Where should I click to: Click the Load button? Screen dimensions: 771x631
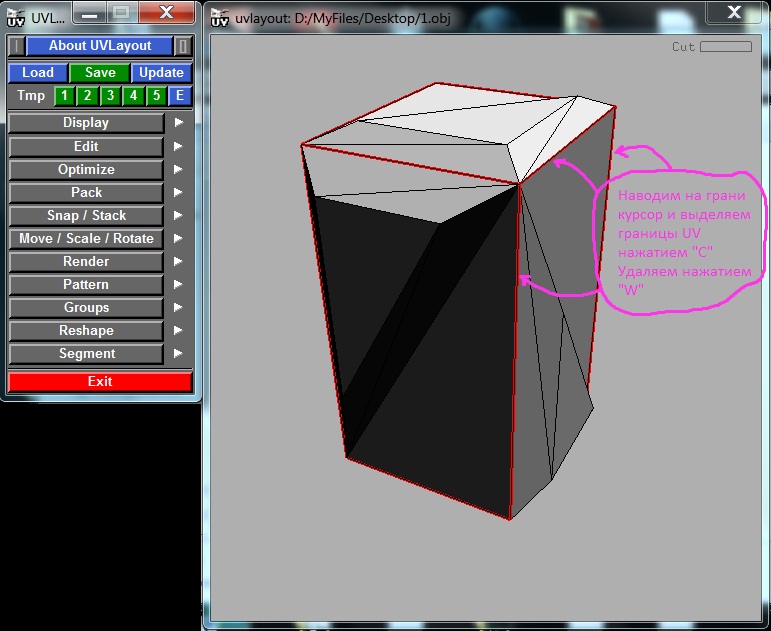(x=38, y=73)
